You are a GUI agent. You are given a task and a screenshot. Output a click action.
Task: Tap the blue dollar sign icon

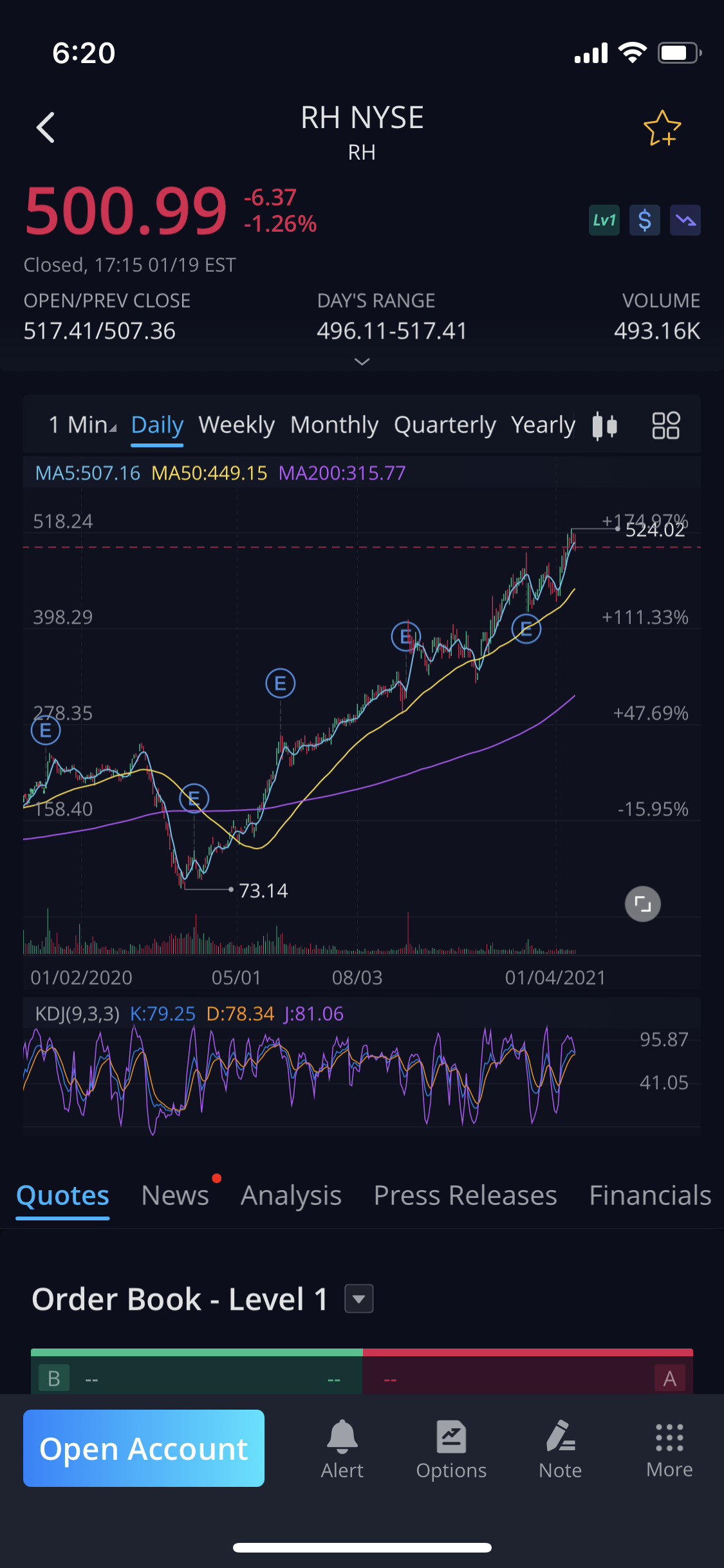click(644, 221)
